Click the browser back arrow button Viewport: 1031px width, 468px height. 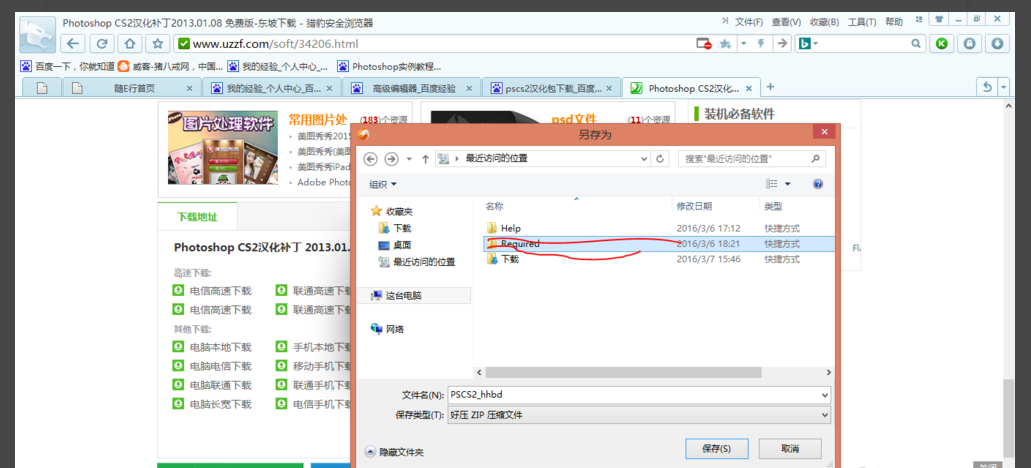(x=73, y=44)
